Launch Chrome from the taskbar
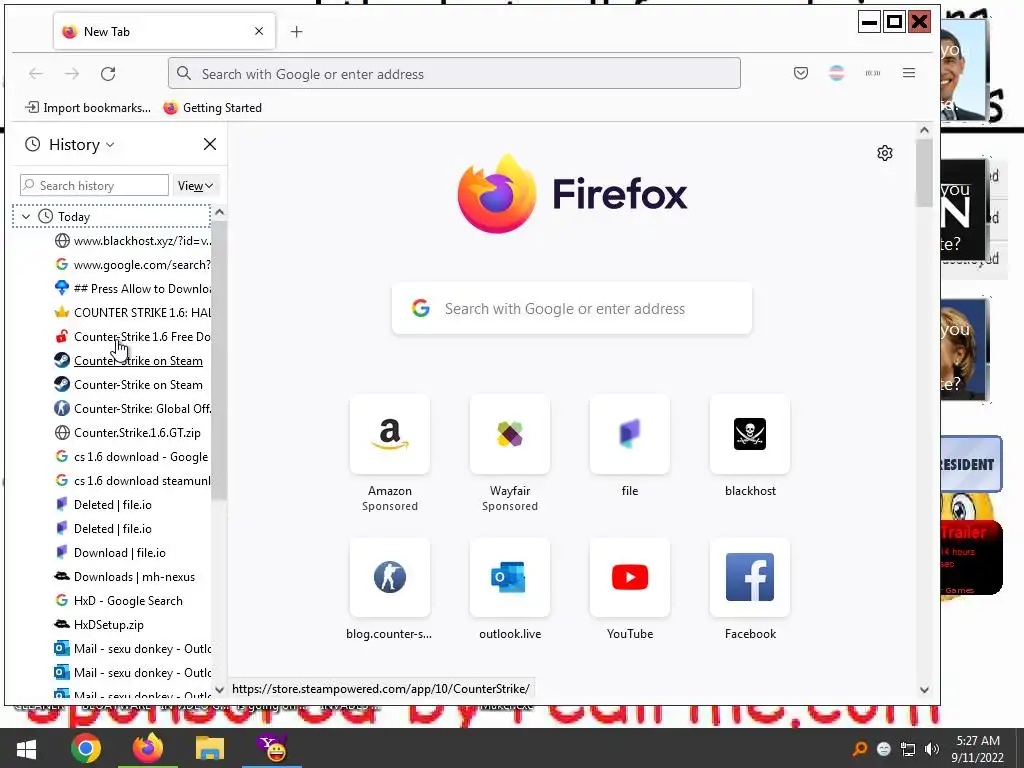 coord(86,748)
